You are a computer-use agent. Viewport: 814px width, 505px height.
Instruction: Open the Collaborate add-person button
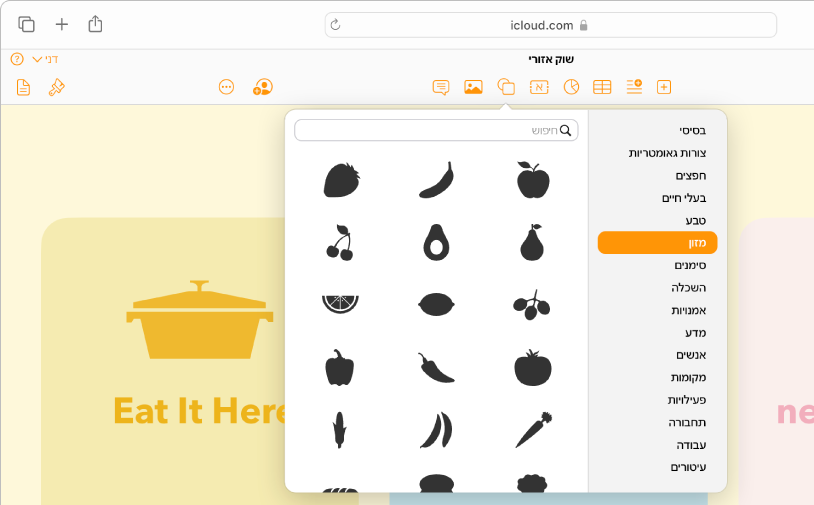(x=263, y=87)
